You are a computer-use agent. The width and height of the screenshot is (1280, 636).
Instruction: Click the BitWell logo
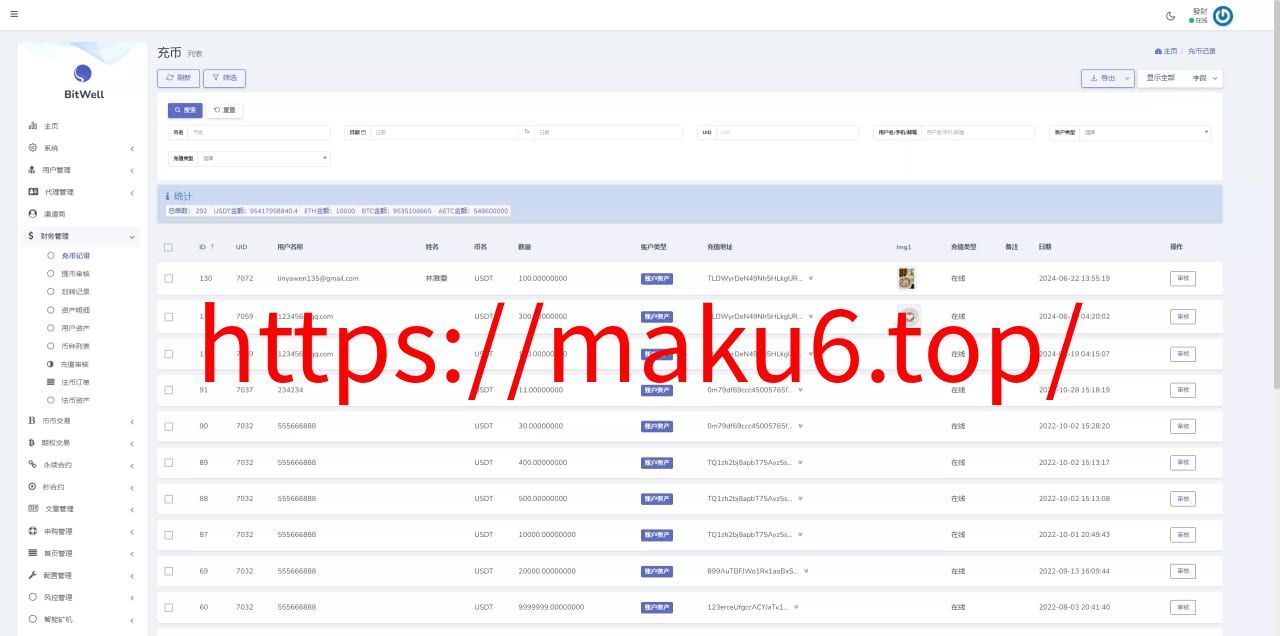[83, 81]
